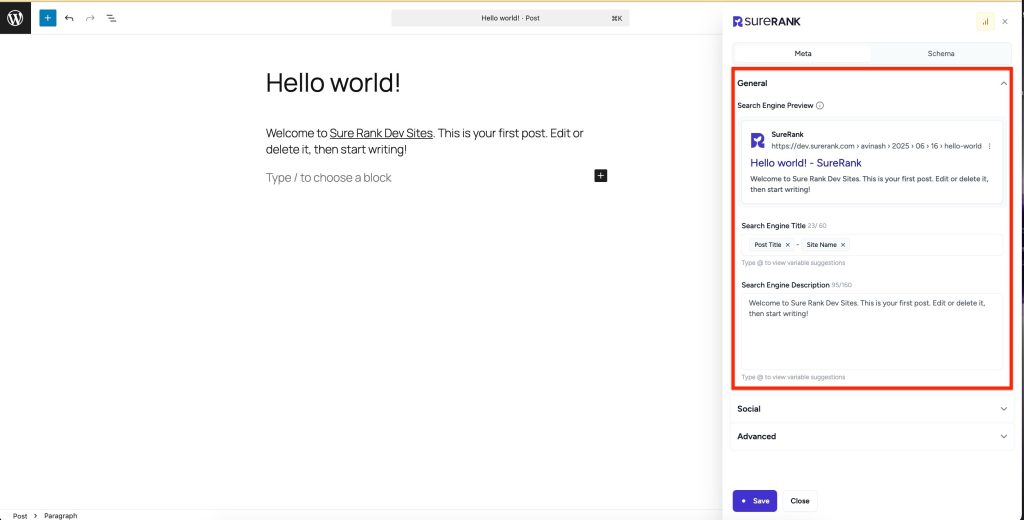Image resolution: width=1024 pixels, height=520 pixels.
Task: Click the WordPress logo icon
Action: 15,18
